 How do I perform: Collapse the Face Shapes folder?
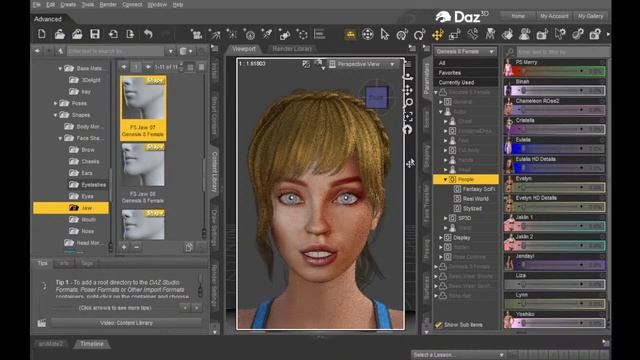(x=60, y=138)
